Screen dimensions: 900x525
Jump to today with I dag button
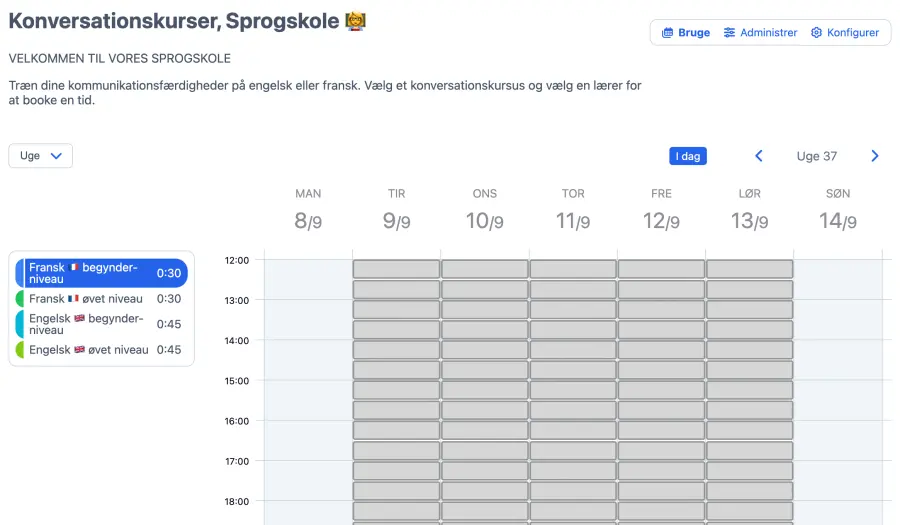pos(688,156)
